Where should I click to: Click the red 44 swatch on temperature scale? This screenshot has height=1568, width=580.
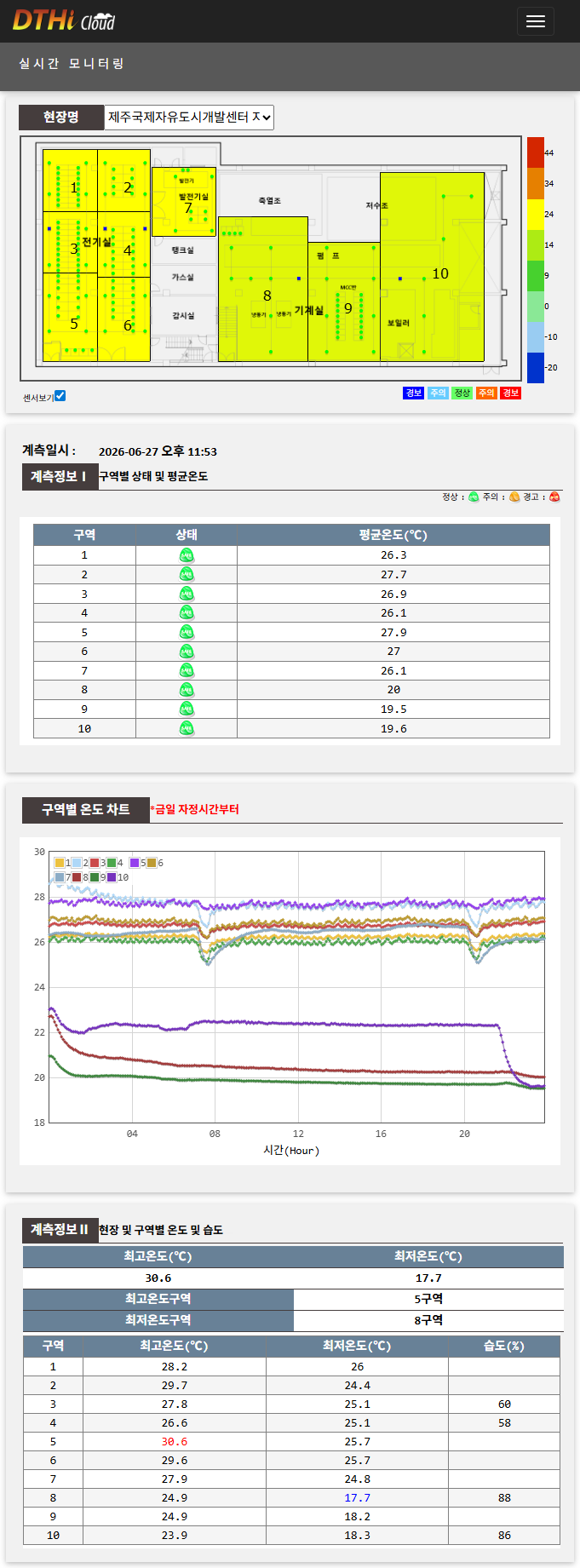click(x=535, y=152)
